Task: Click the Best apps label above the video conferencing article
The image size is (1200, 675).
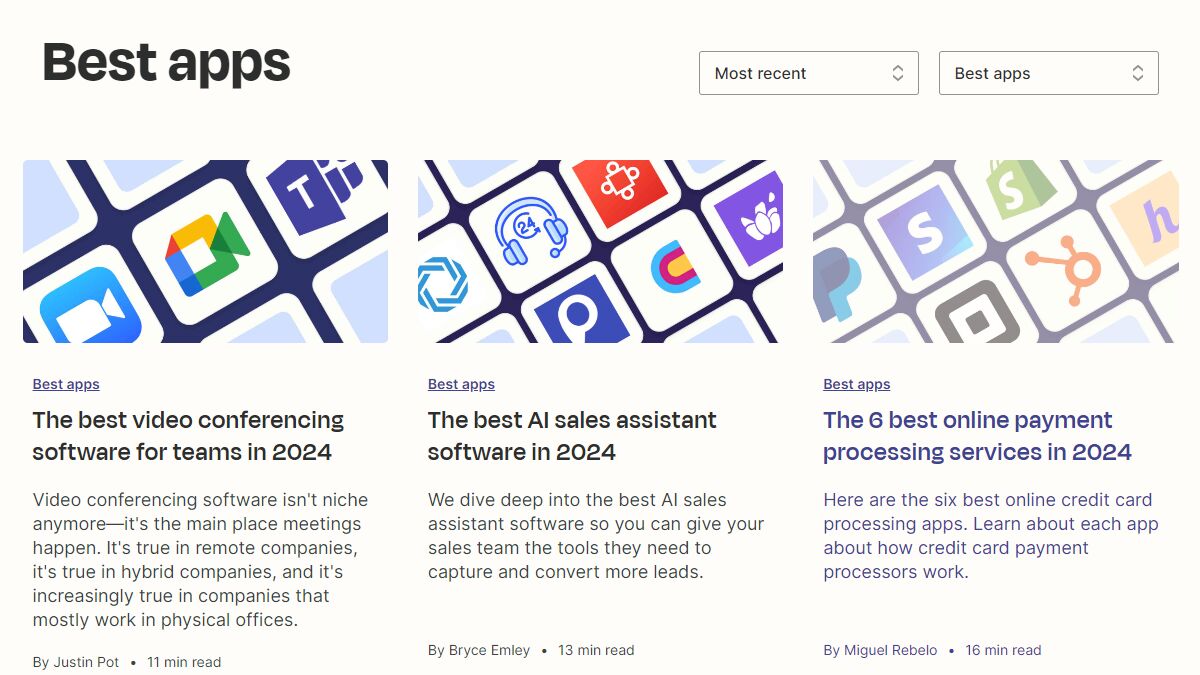Action: coord(66,384)
